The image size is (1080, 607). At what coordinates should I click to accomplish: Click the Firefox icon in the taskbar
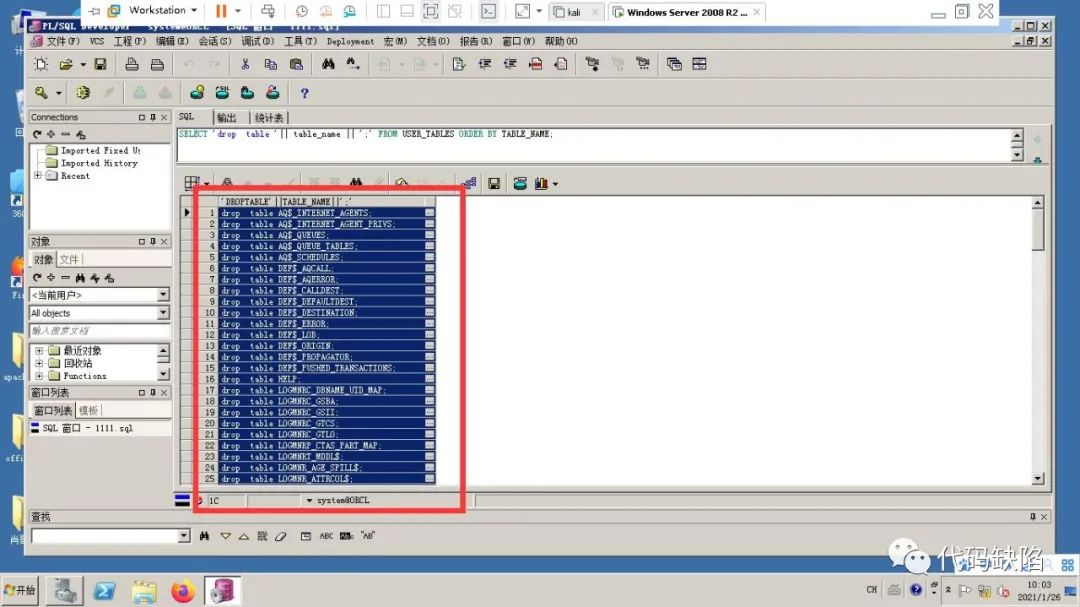click(182, 591)
